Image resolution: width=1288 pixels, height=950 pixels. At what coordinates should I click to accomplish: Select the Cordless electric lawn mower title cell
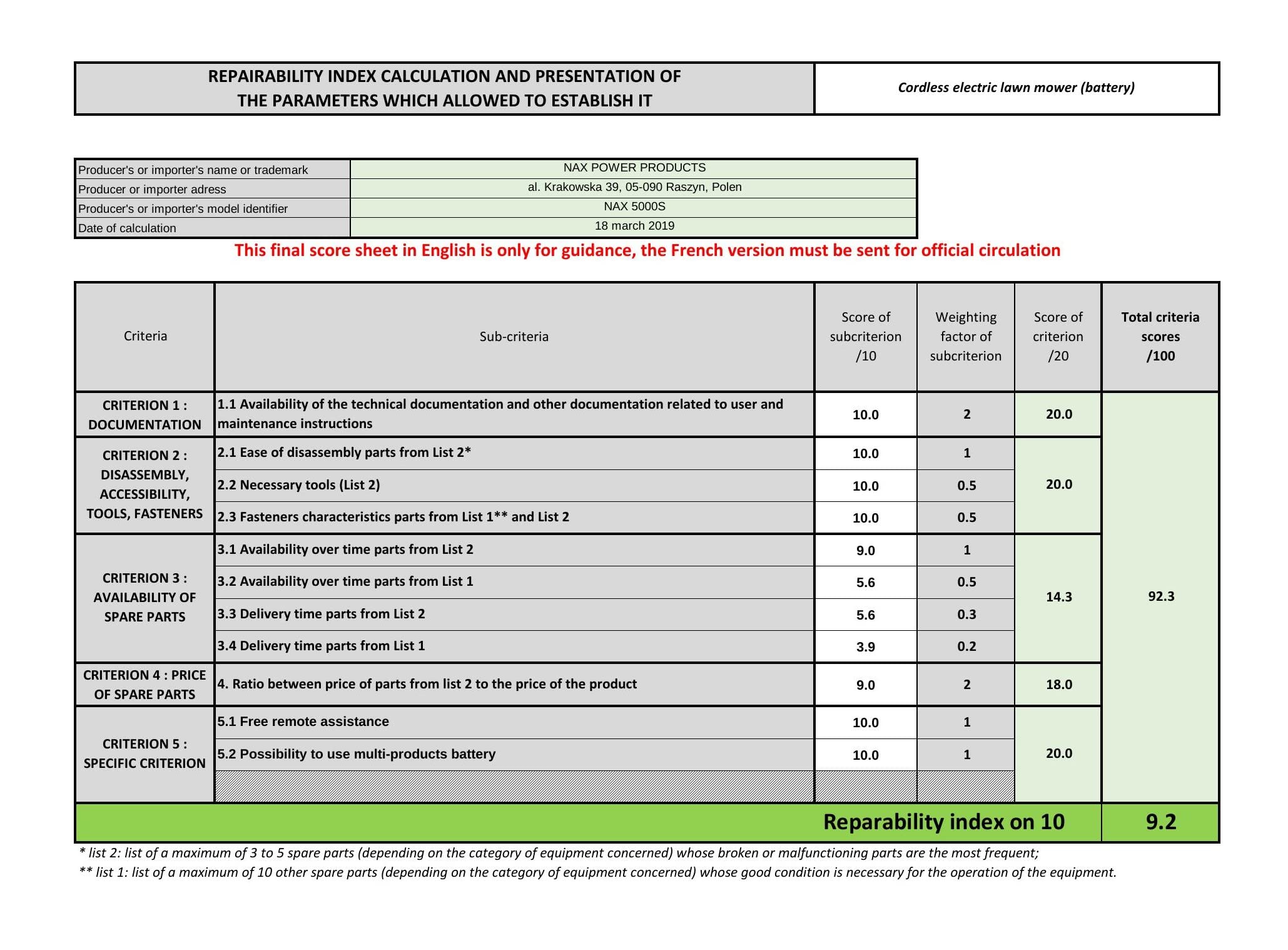pos(1016,88)
